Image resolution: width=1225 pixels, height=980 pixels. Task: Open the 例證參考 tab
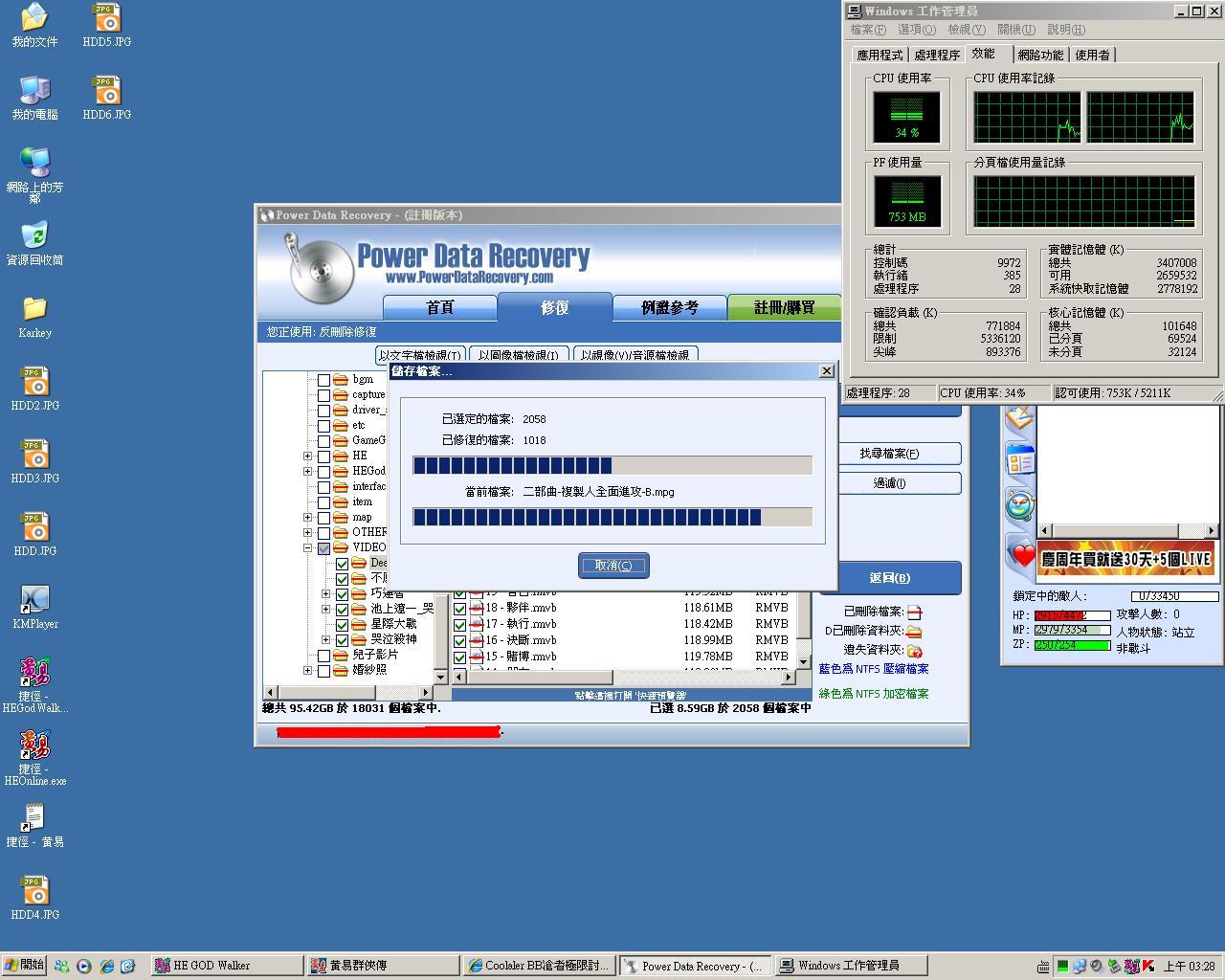pyautogui.click(x=670, y=307)
